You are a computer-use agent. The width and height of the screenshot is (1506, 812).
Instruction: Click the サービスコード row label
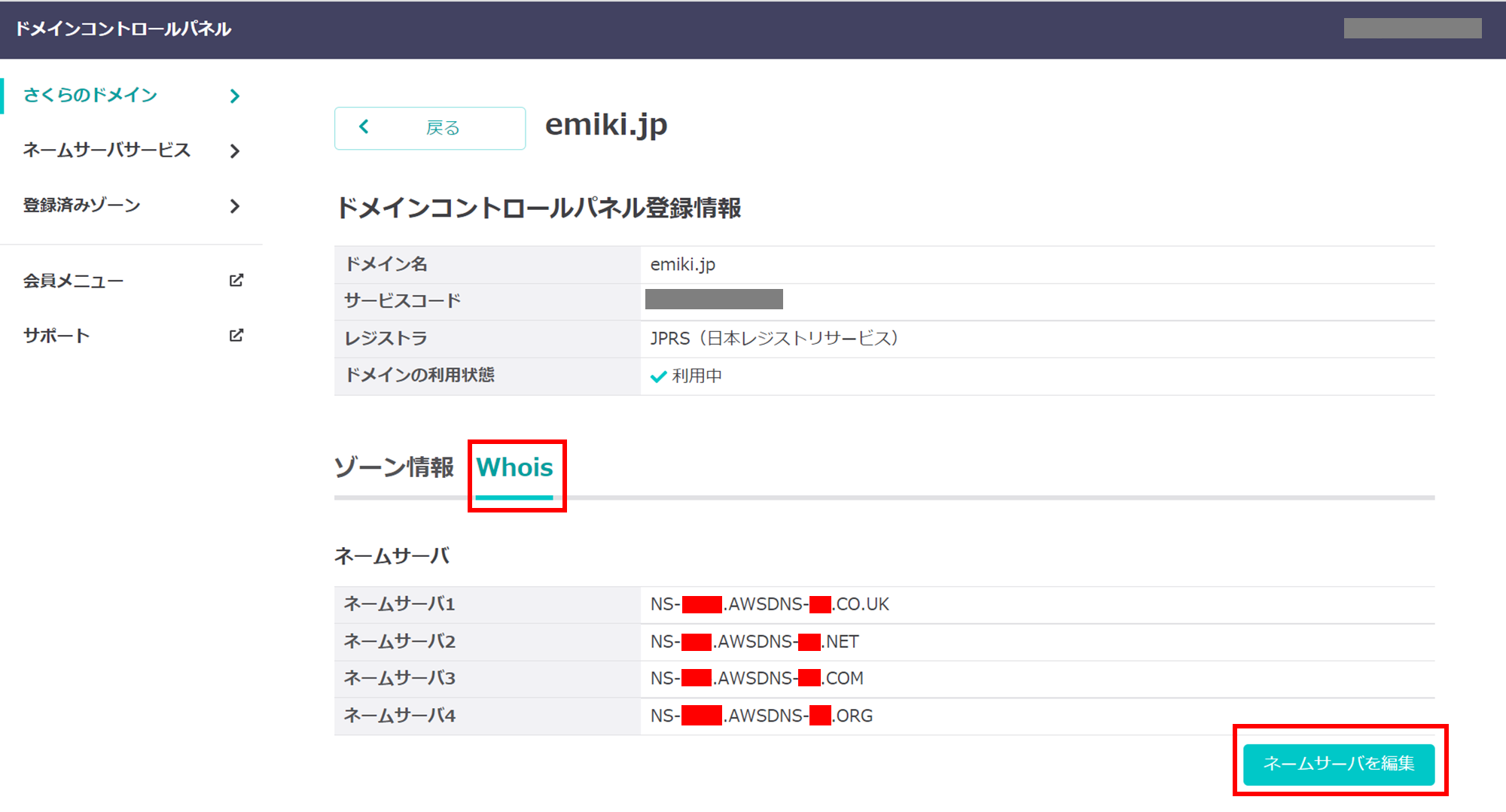403,301
